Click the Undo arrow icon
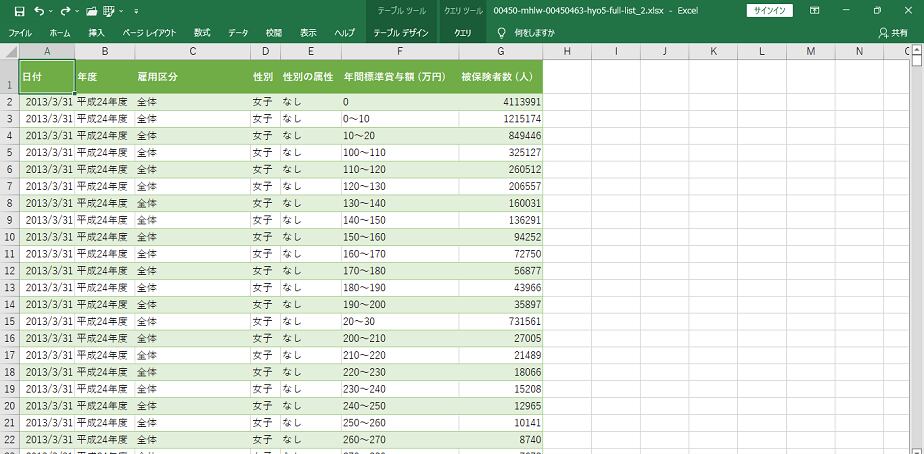This screenshot has height=454, width=924. pyautogui.click(x=40, y=11)
